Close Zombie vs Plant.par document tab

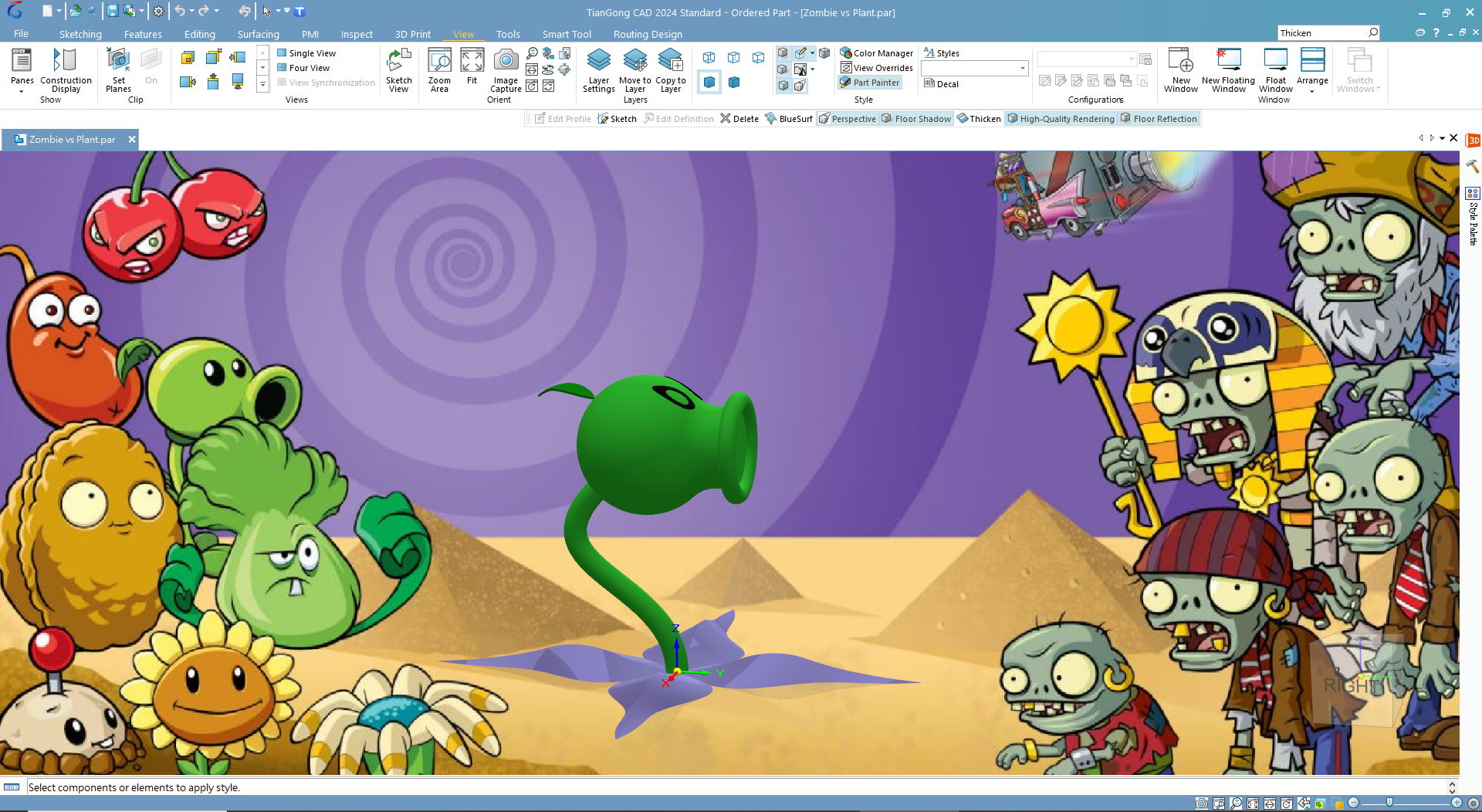pyautogui.click(x=132, y=140)
